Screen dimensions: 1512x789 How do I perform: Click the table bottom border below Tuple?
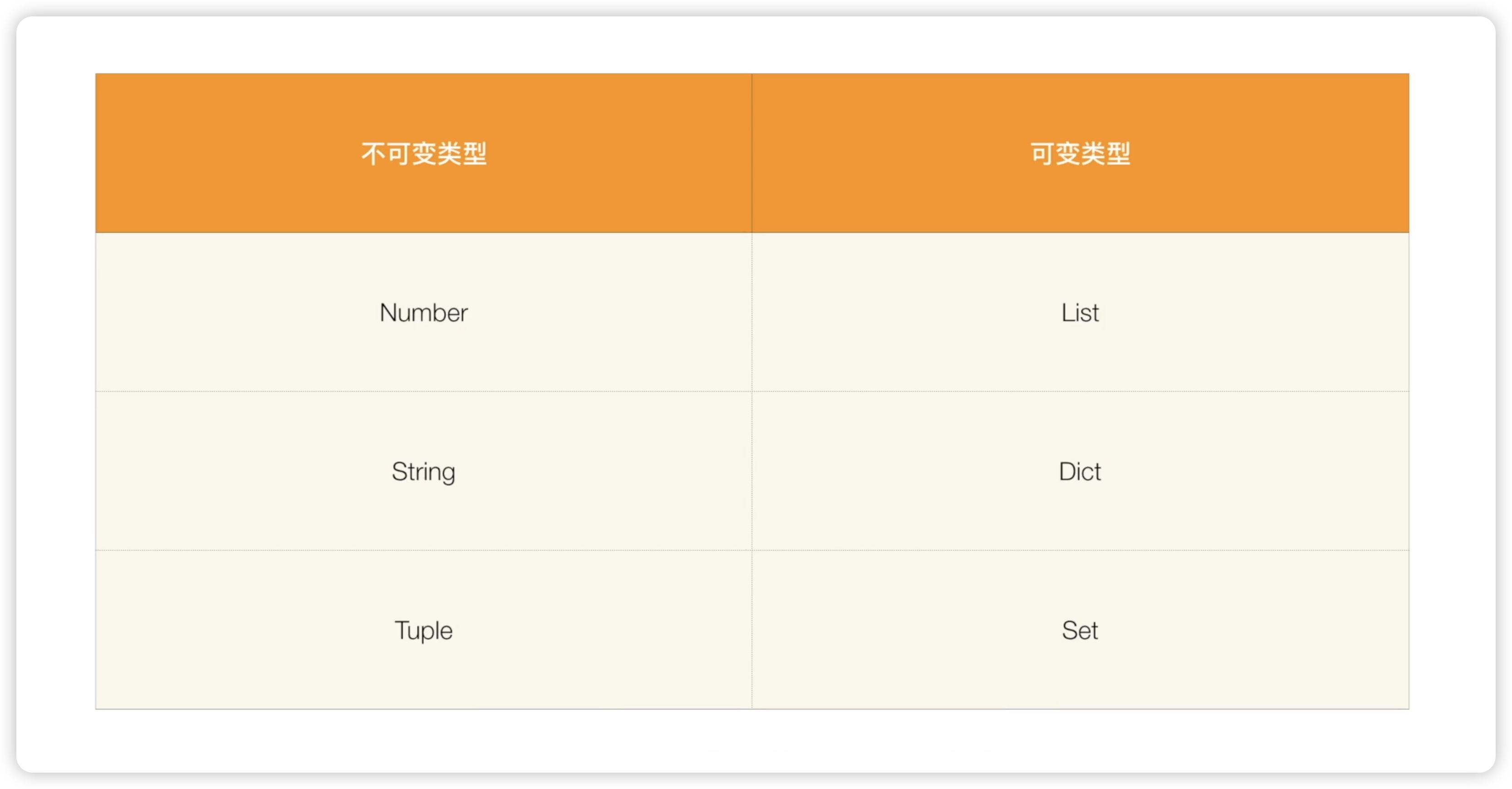click(423, 709)
